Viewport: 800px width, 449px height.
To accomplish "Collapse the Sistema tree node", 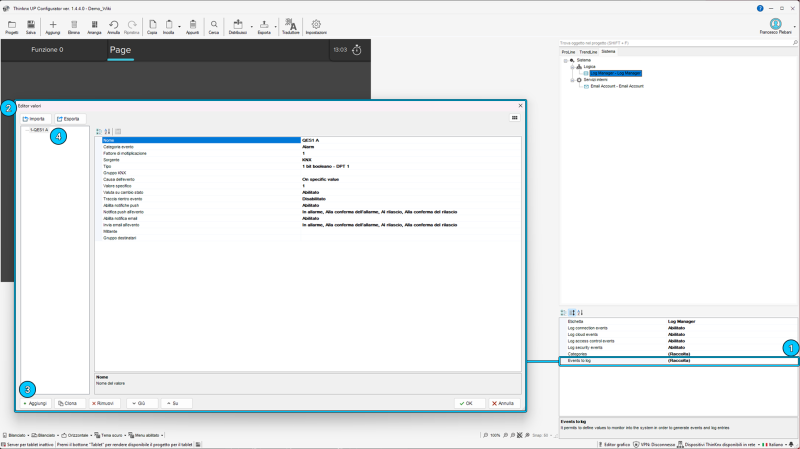I will click(x=565, y=60).
